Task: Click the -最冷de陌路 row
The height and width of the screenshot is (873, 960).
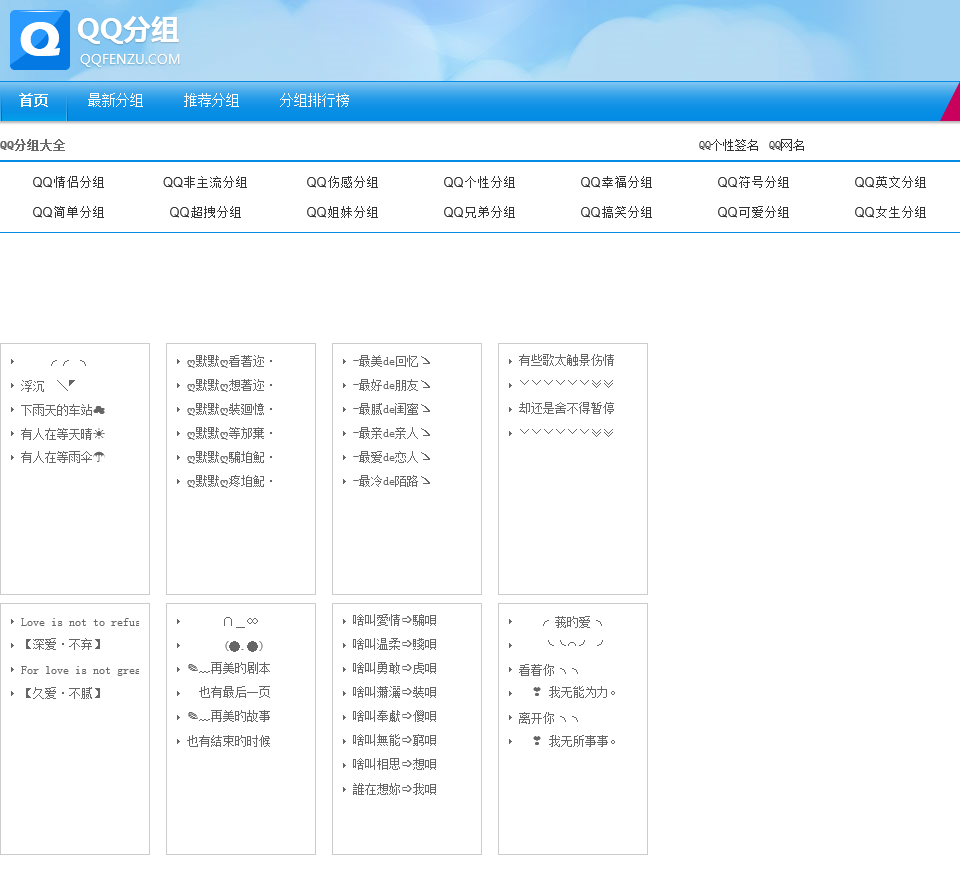Action: coord(391,481)
